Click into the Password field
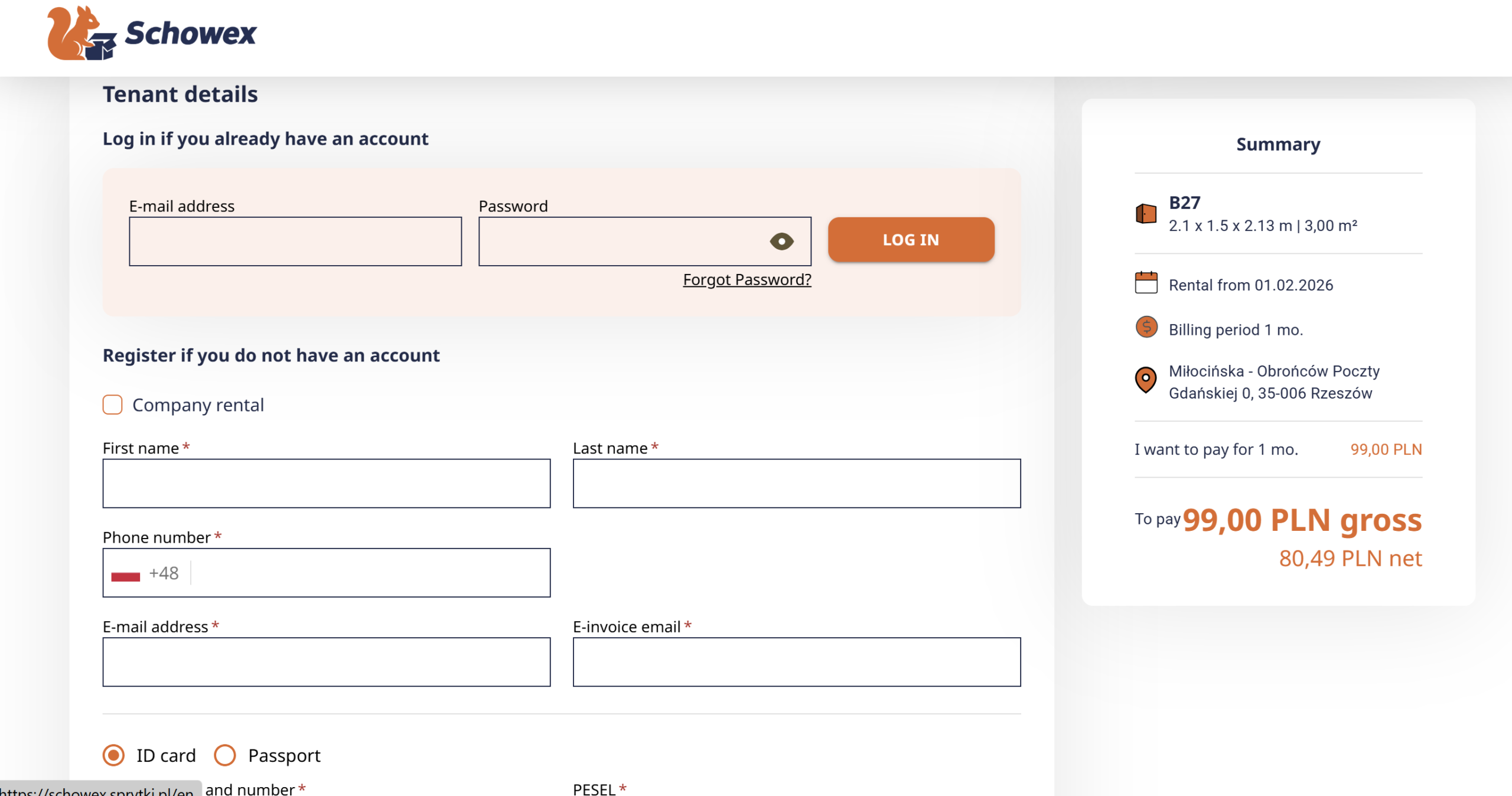 [620, 242]
